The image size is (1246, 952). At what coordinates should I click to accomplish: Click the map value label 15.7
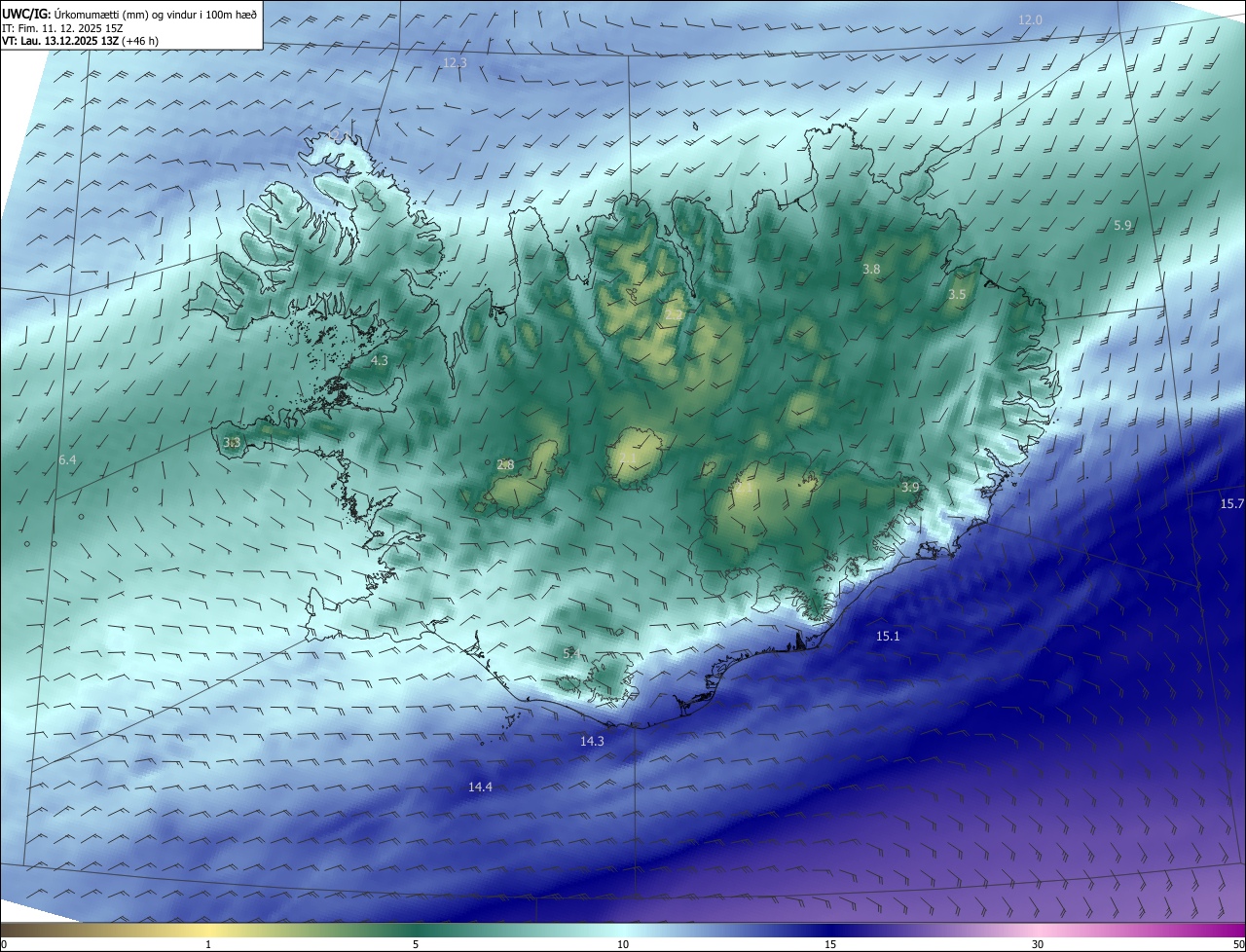[1231, 503]
